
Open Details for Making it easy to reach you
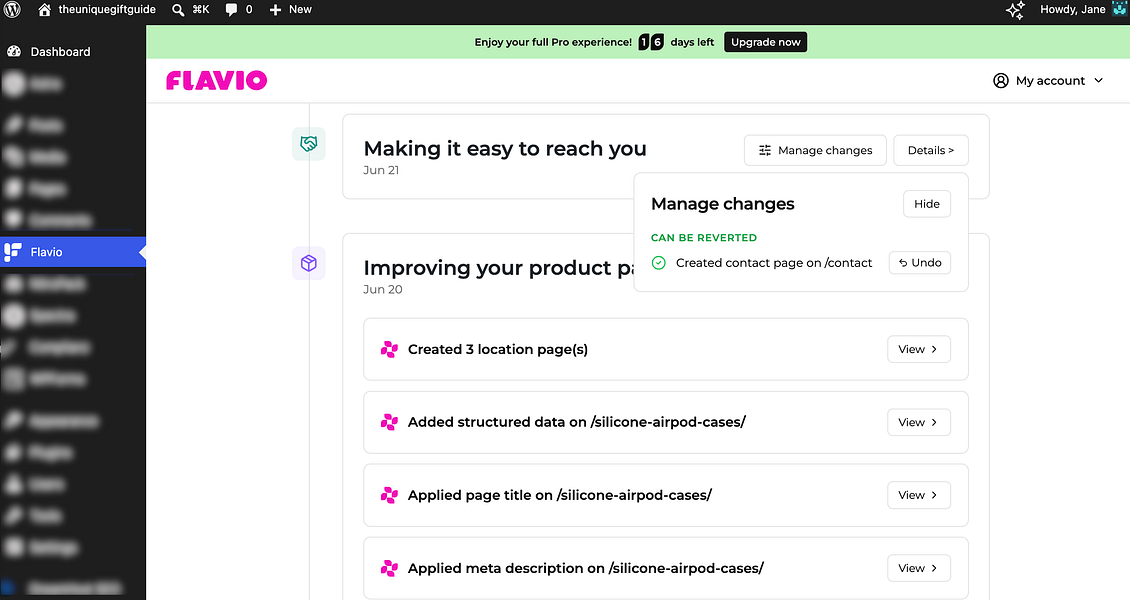(x=930, y=151)
